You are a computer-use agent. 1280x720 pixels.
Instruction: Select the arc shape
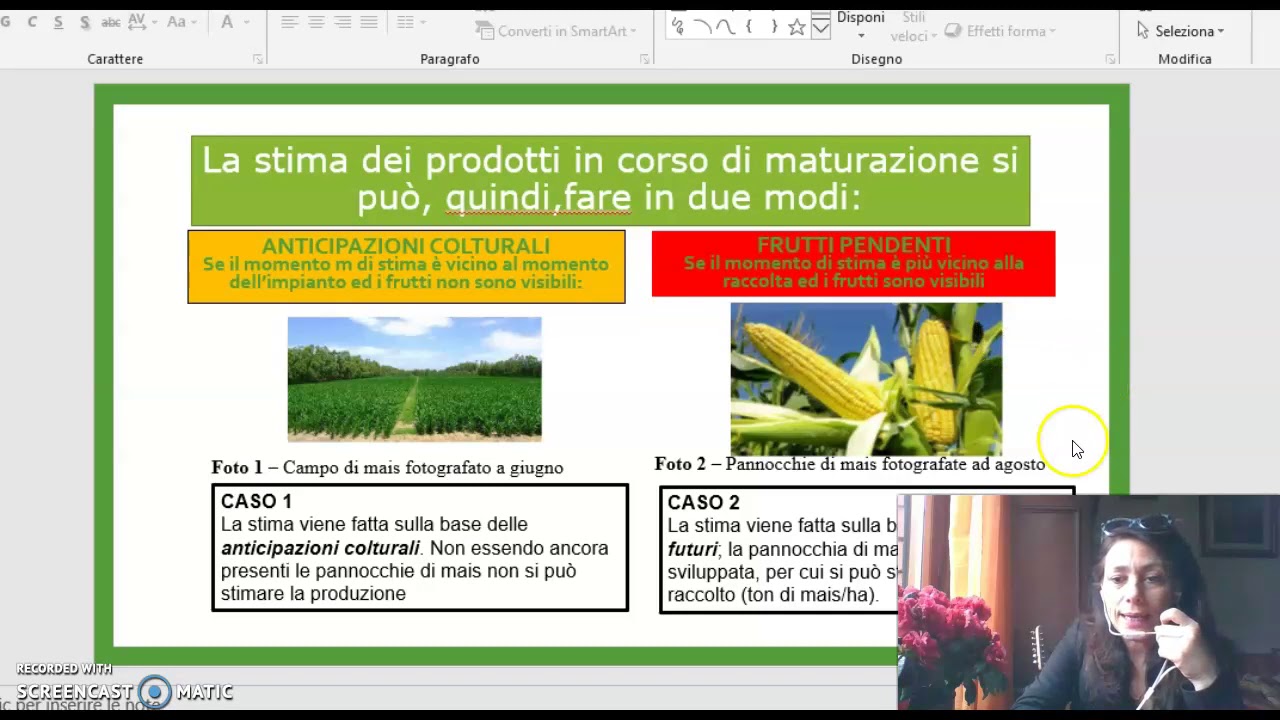point(702,27)
